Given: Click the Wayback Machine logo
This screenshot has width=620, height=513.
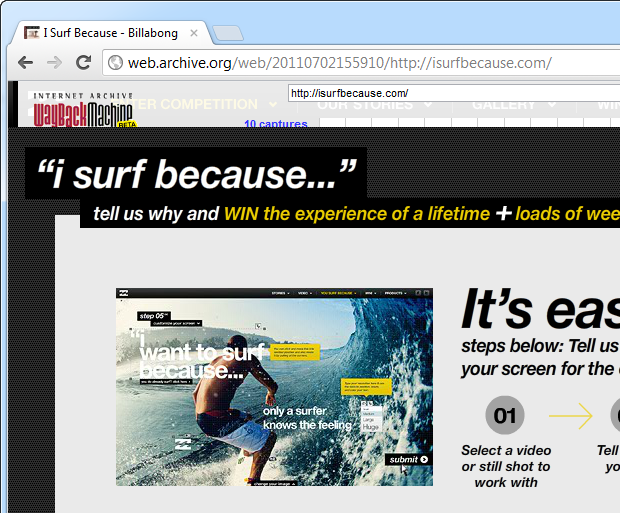Looking at the screenshot, I should click(83, 110).
